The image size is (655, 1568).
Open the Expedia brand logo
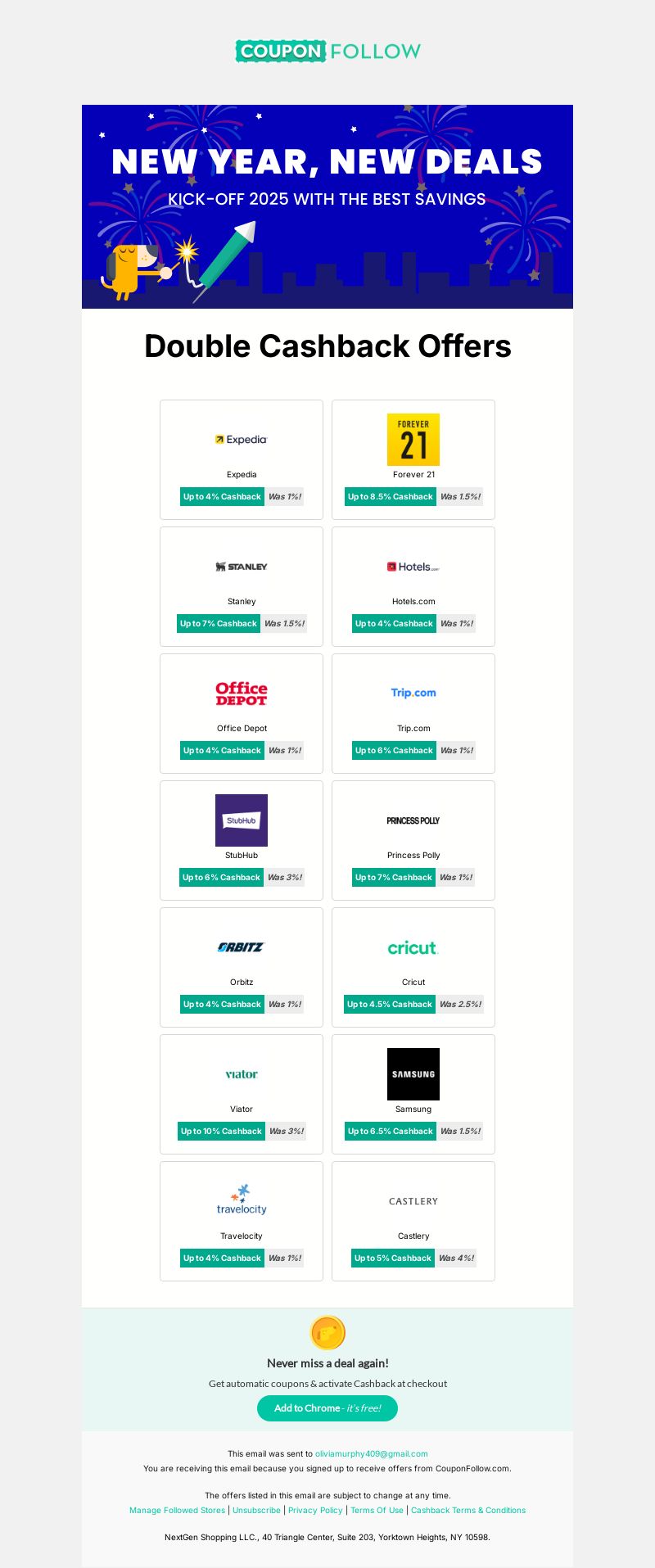coord(242,440)
